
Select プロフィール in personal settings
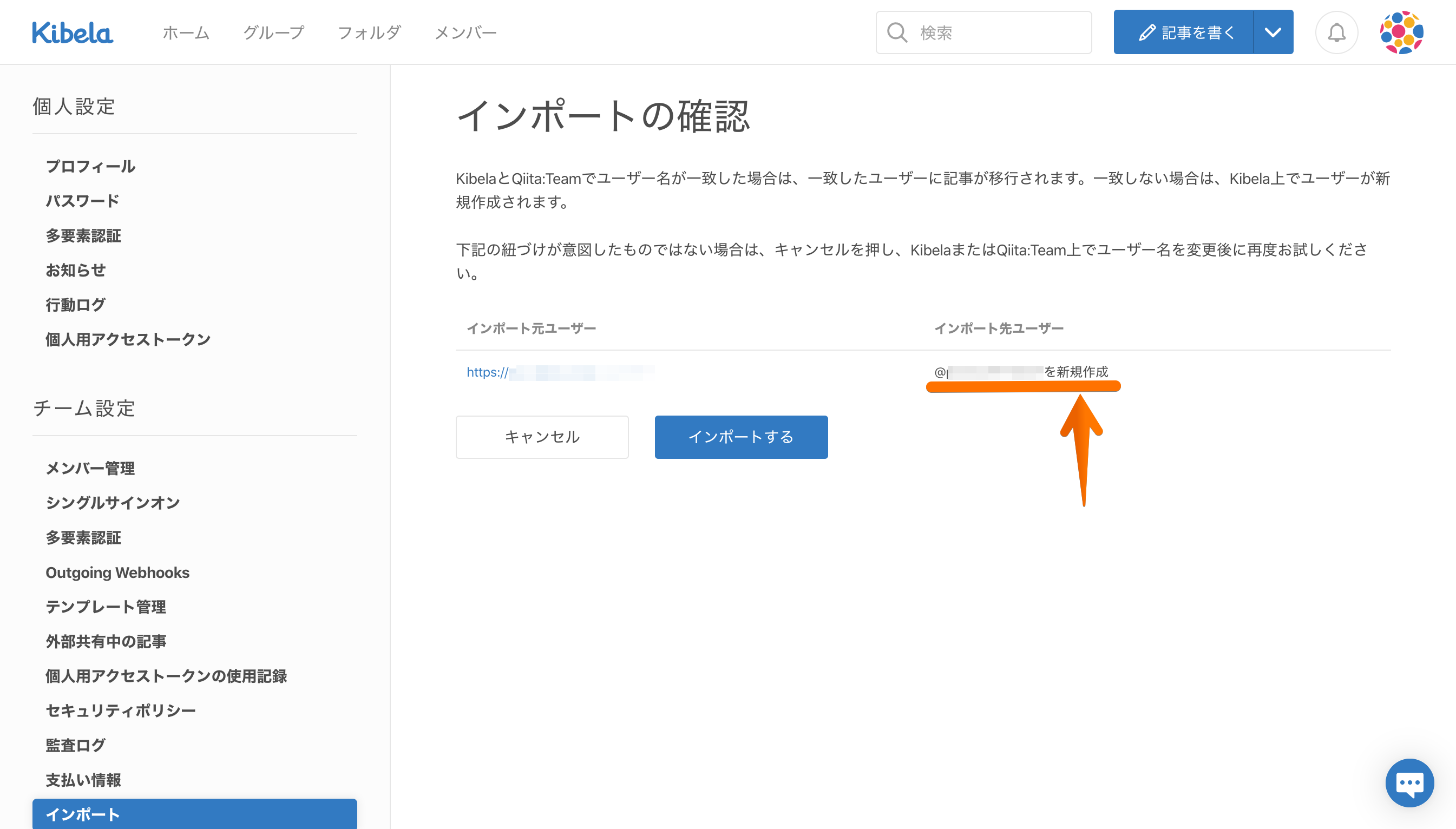pyautogui.click(x=90, y=166)
